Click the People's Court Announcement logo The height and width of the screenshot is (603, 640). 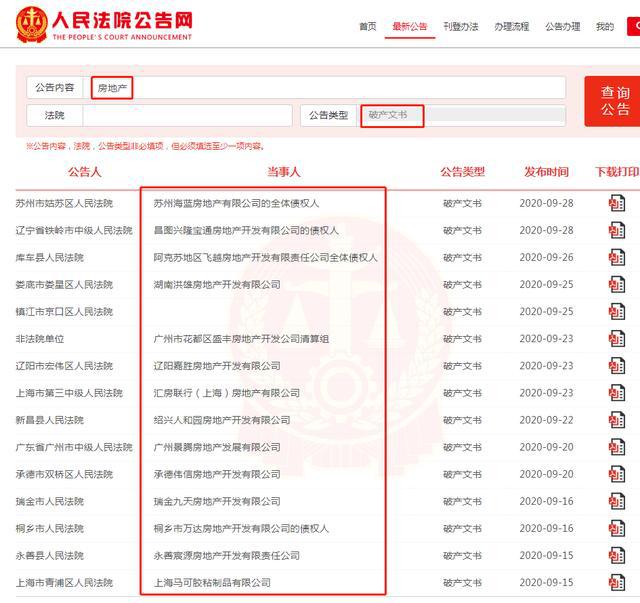point(104,24)
